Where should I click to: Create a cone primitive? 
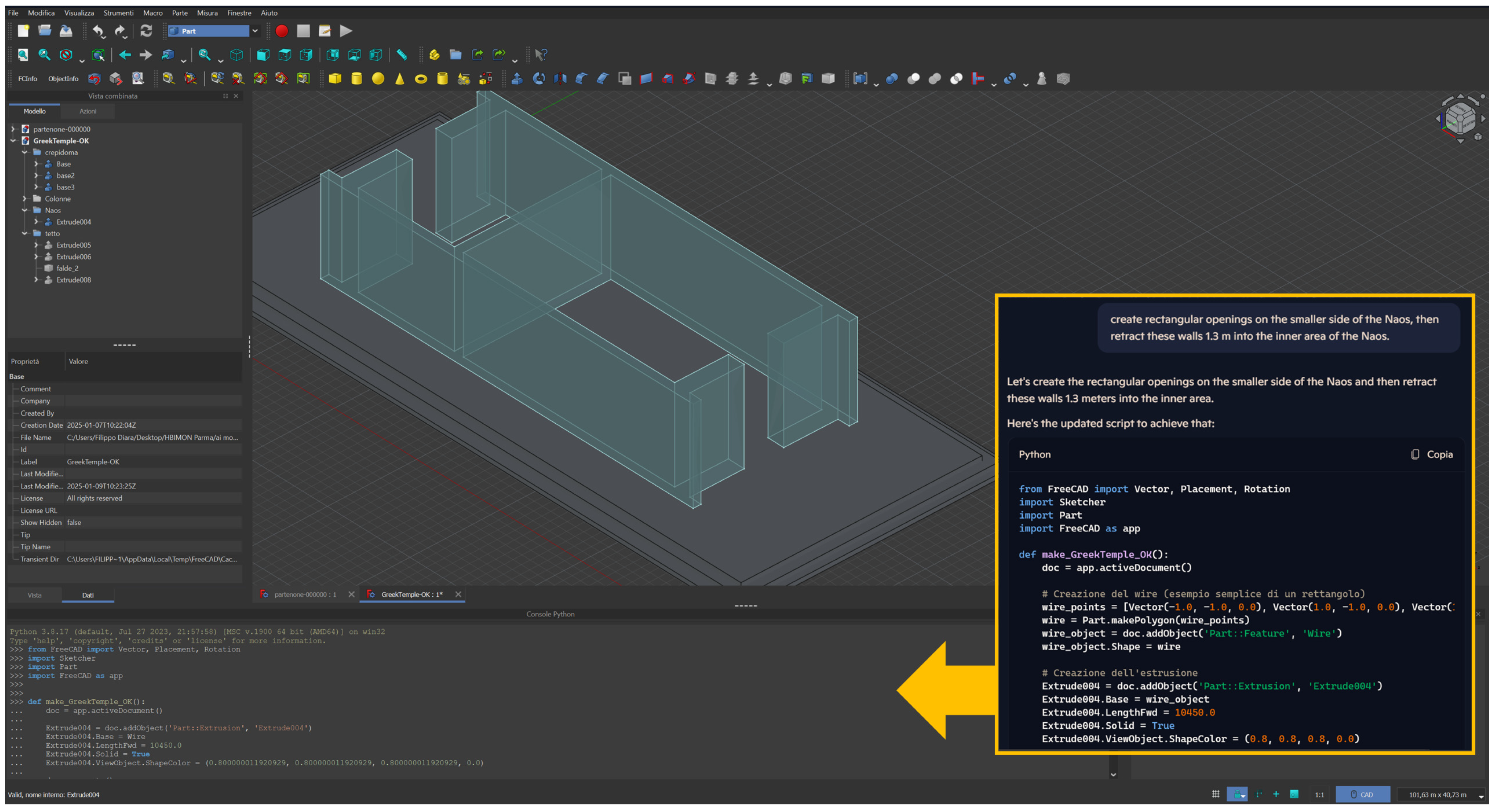(400, 78)
